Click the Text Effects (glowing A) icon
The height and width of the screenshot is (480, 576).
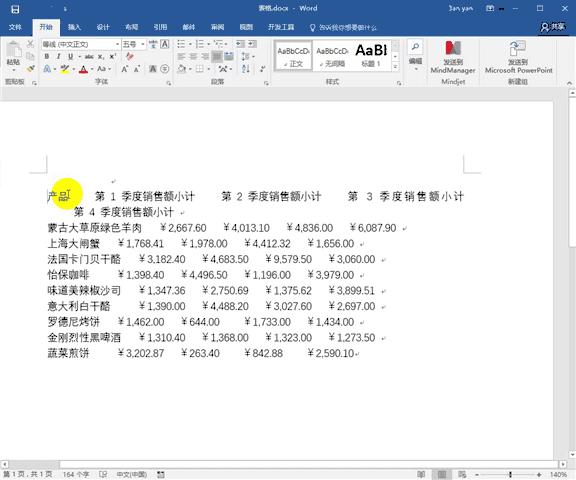tap(47, 69)
